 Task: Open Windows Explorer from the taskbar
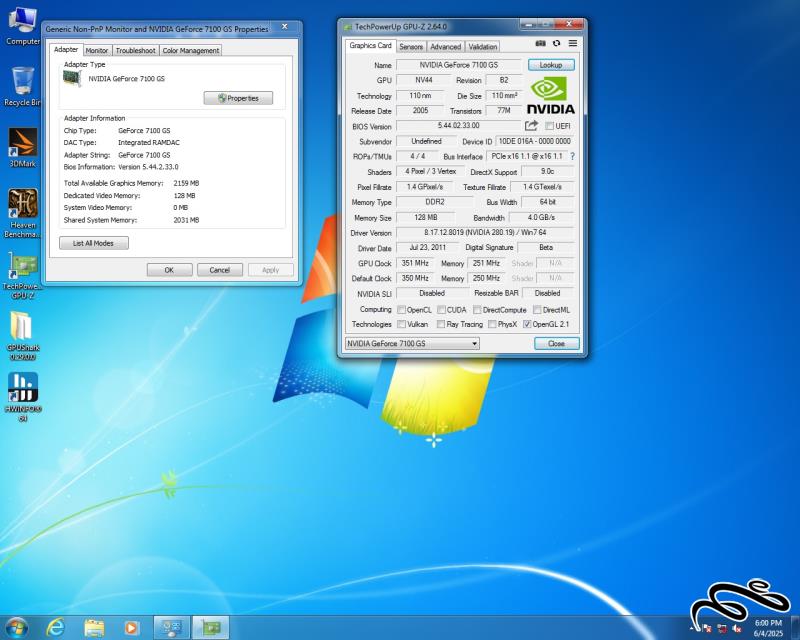[94, 627]
